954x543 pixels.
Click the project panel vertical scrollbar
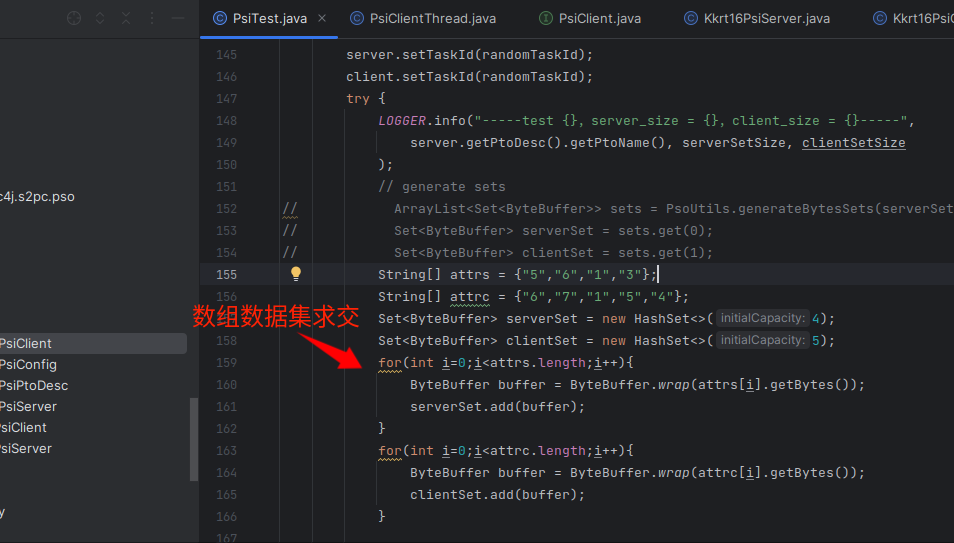(x=194, y=439)
